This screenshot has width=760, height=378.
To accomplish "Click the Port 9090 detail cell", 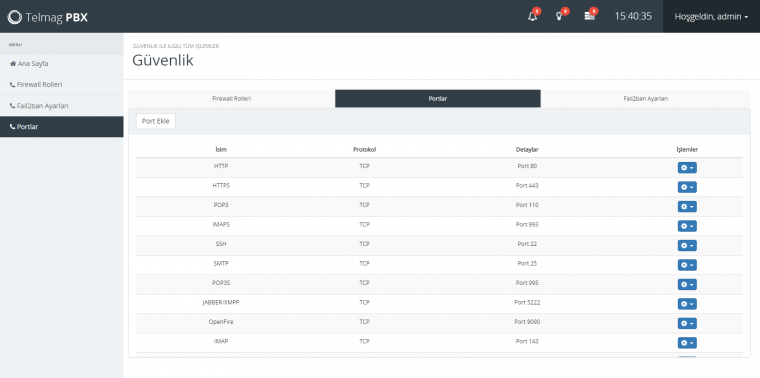I will point(527,322).
